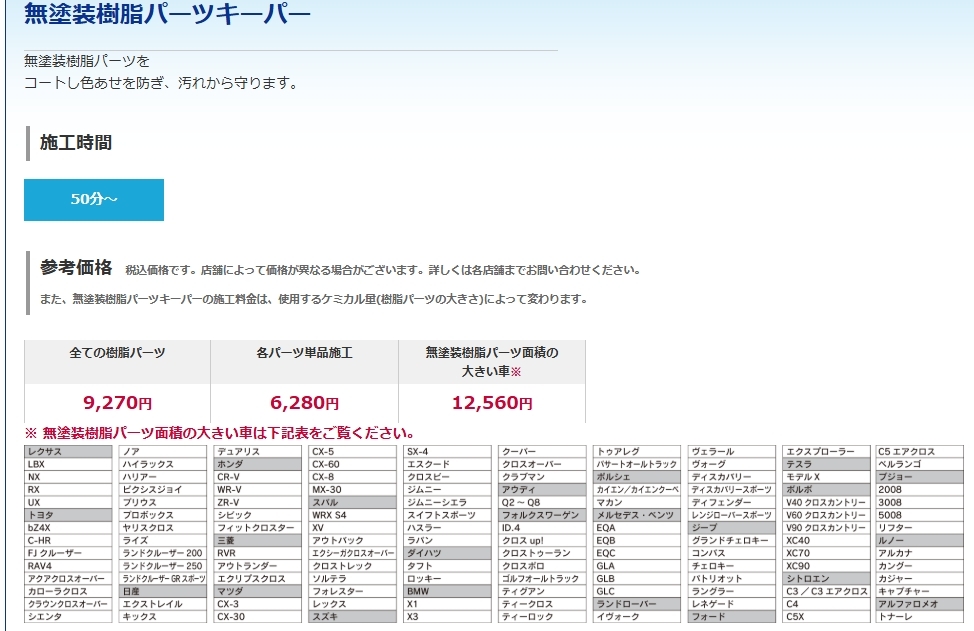Select the 各パーツ単品施工 column header
Screen dimensions: 974x631
click(x=304, y=353)
